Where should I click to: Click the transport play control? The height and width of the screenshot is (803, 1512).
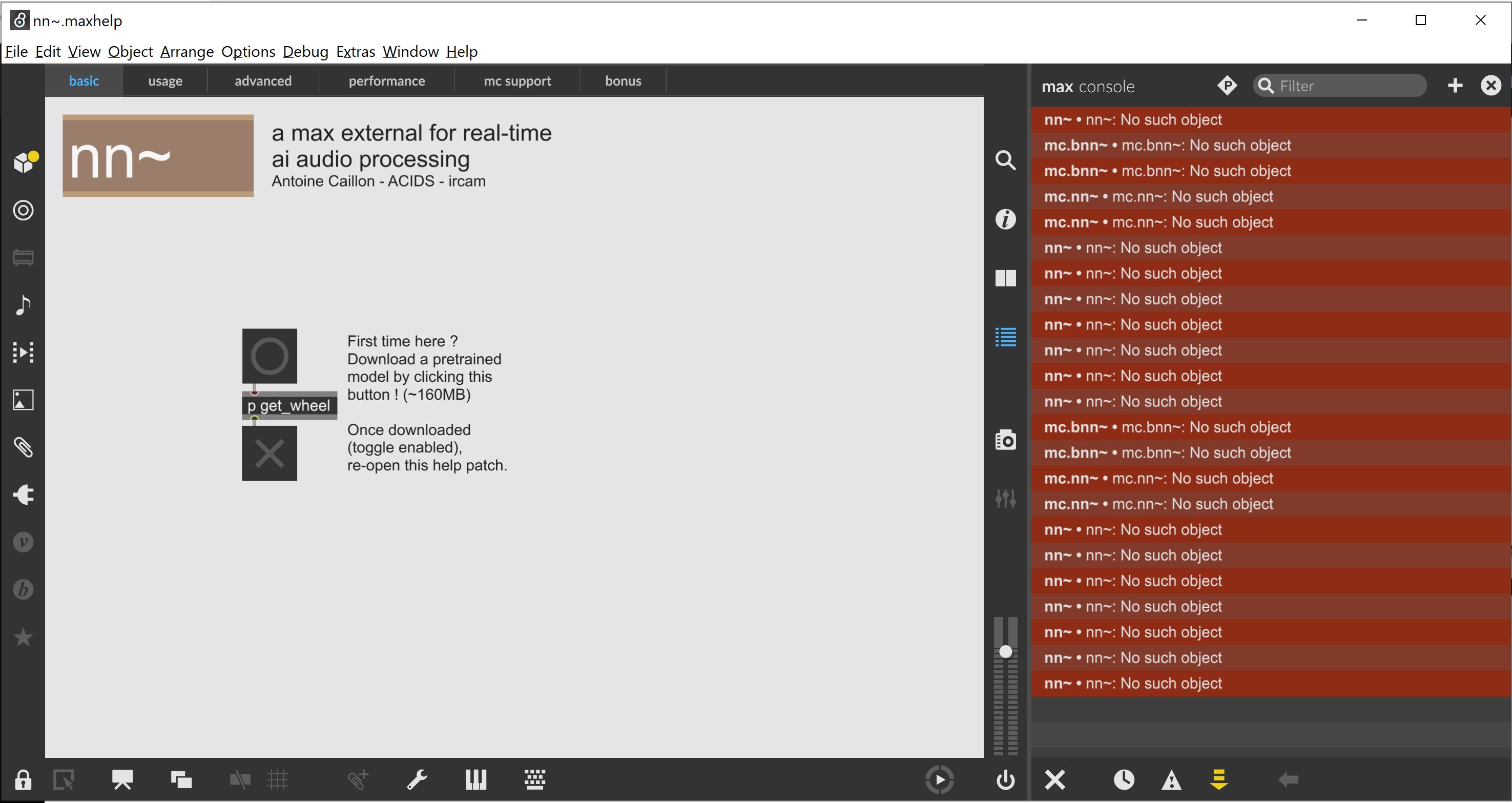(x=940, y=780)
